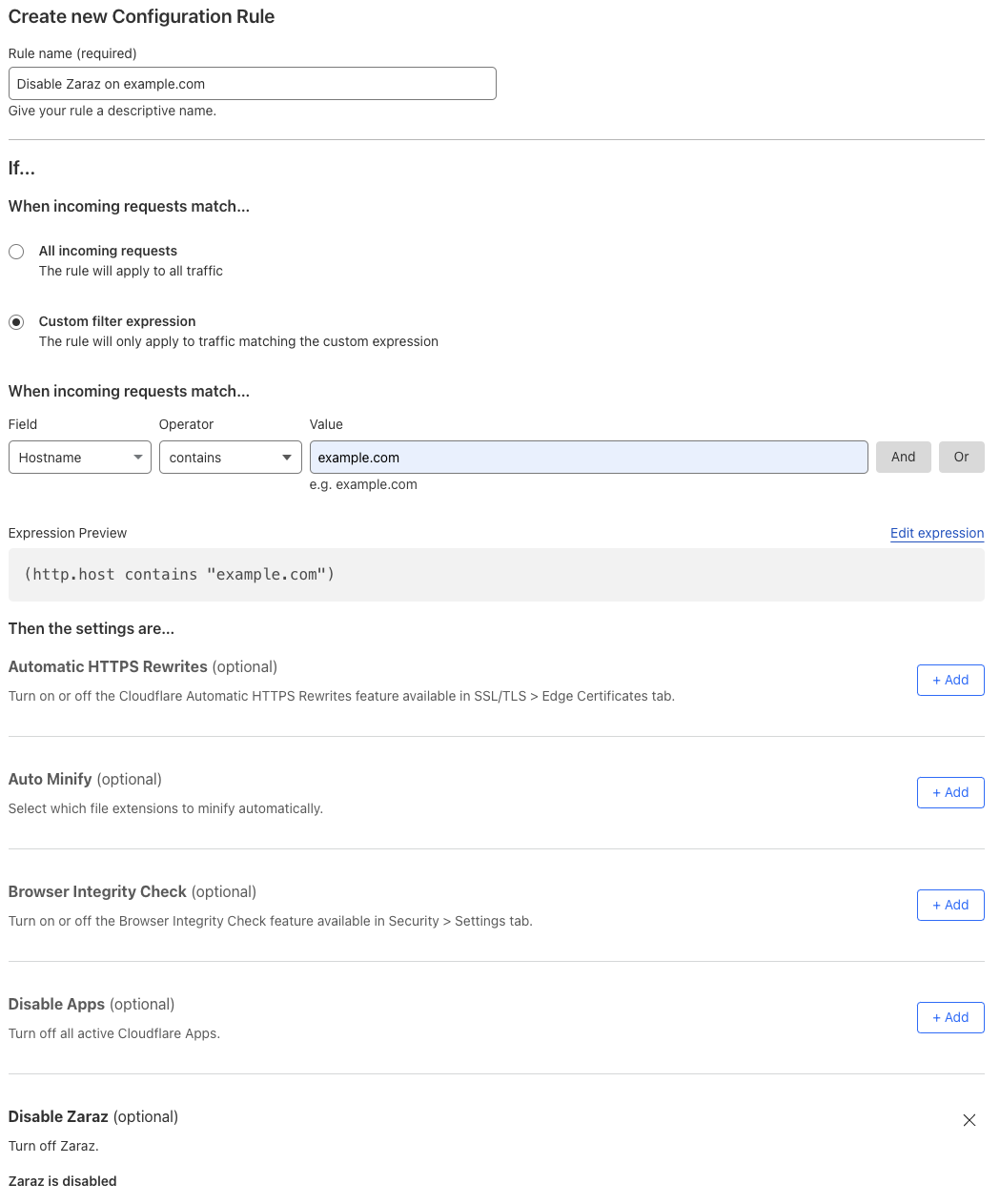Click the X icon next to Disable Zaraz
The height and width of the screenshot is (1204, 1000).
point(969,1120)
